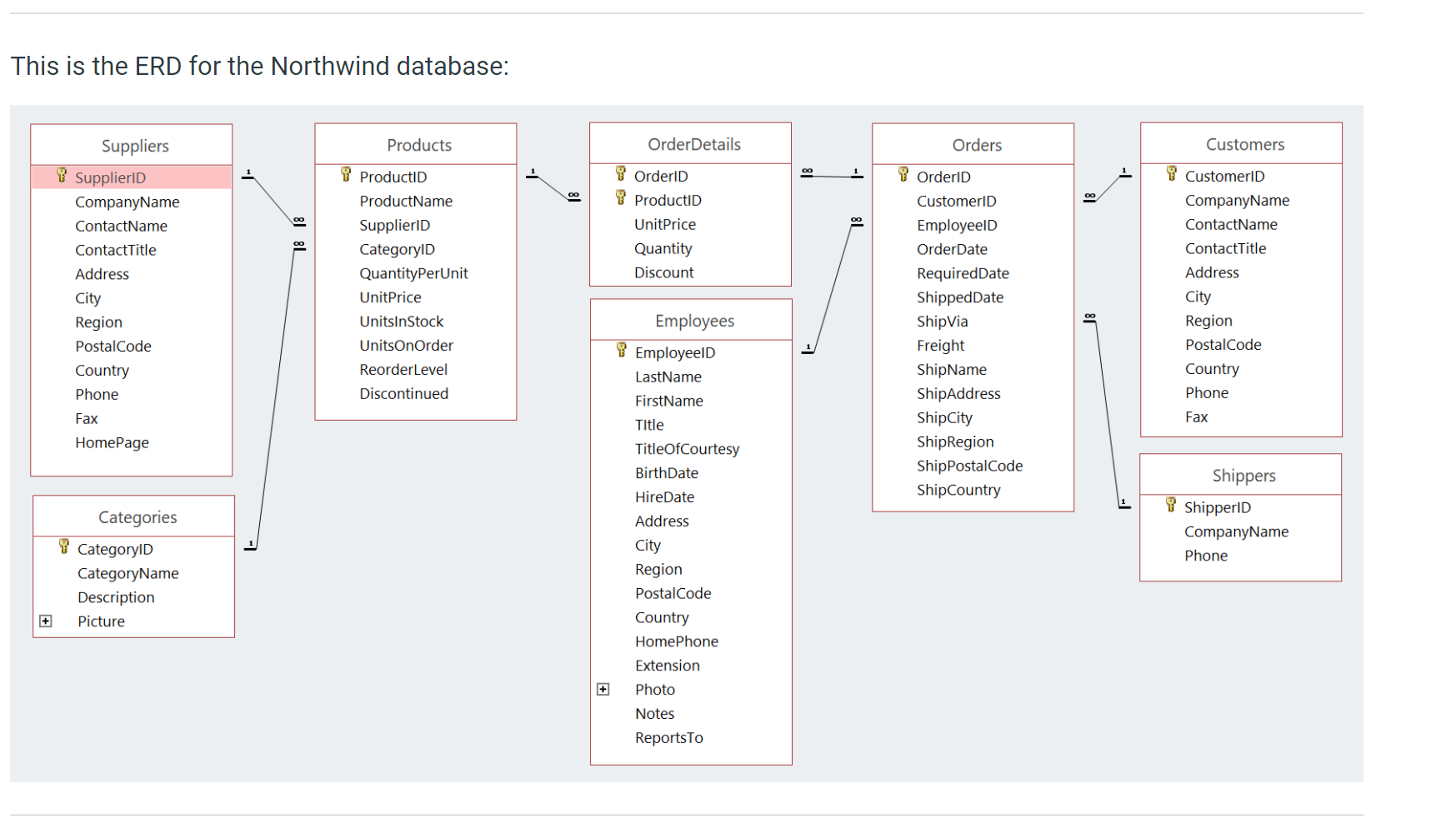Click the TitleOfCourtesy field
Image resolution: width=1456 pixels, height=823 pixels.
coord(688,450)
